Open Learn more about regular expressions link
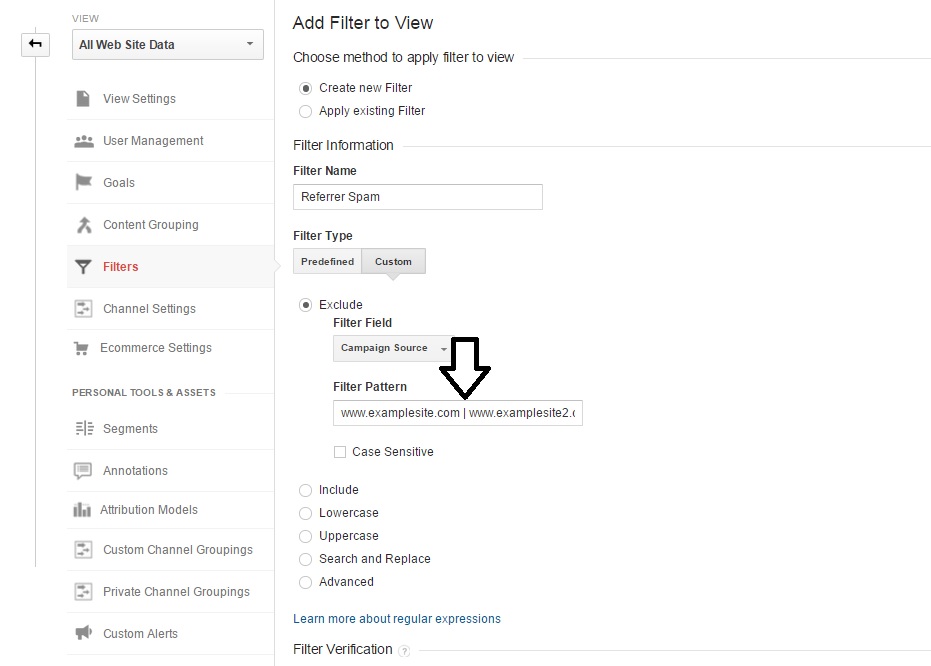This screenshot has width=931, height=666. click(397, 619)
